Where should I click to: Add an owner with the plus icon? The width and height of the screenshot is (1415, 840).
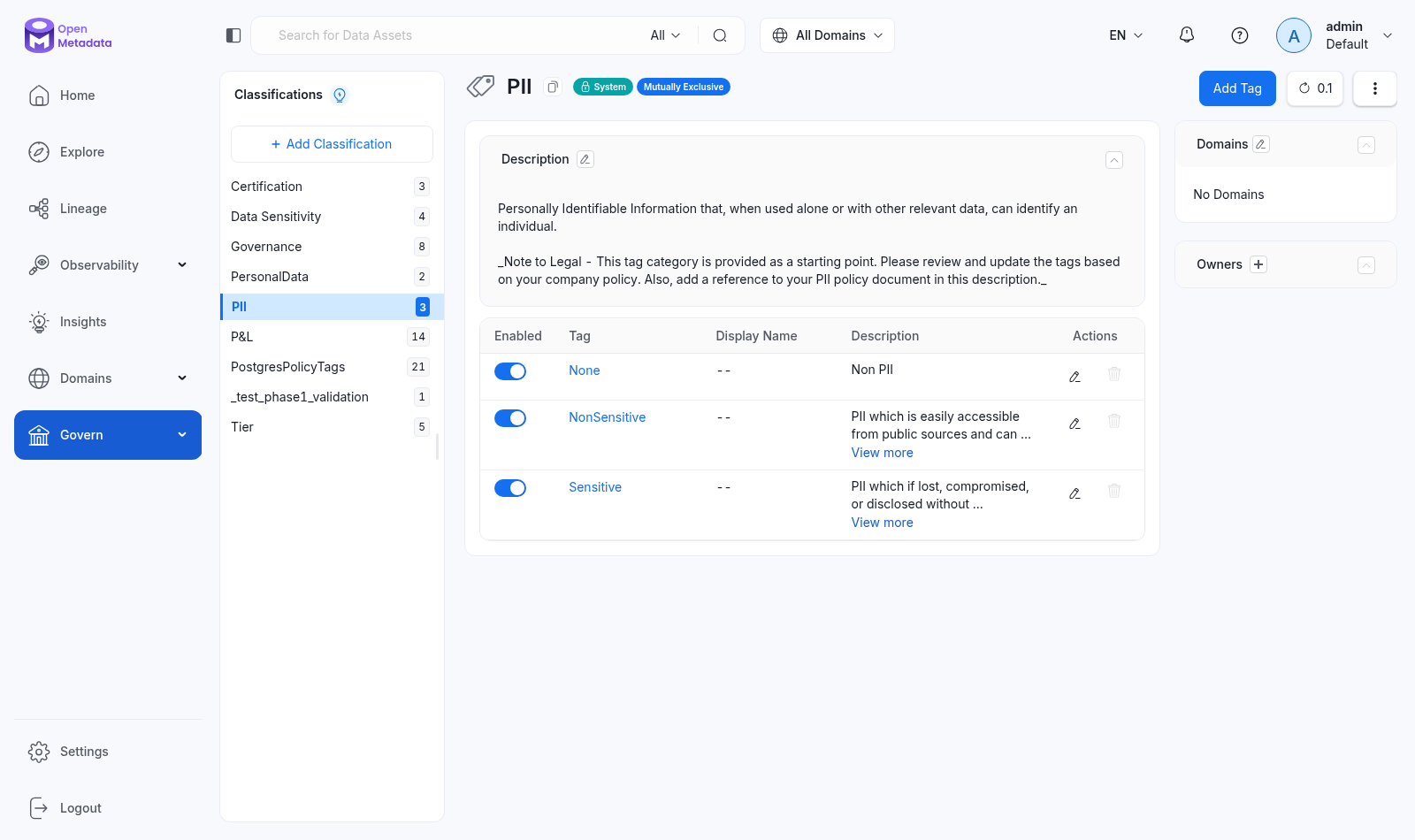click(1258, 264)
